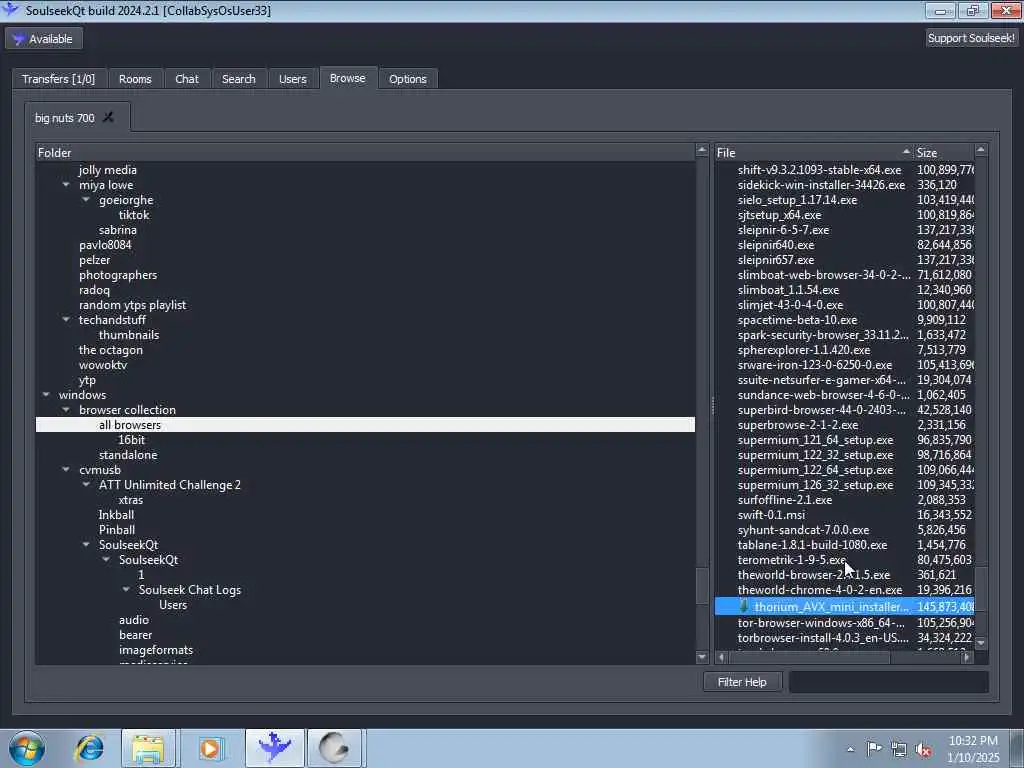Sort by the Size column header
The width and height of the screenshot is (1024, 768).
coord(944,153)
